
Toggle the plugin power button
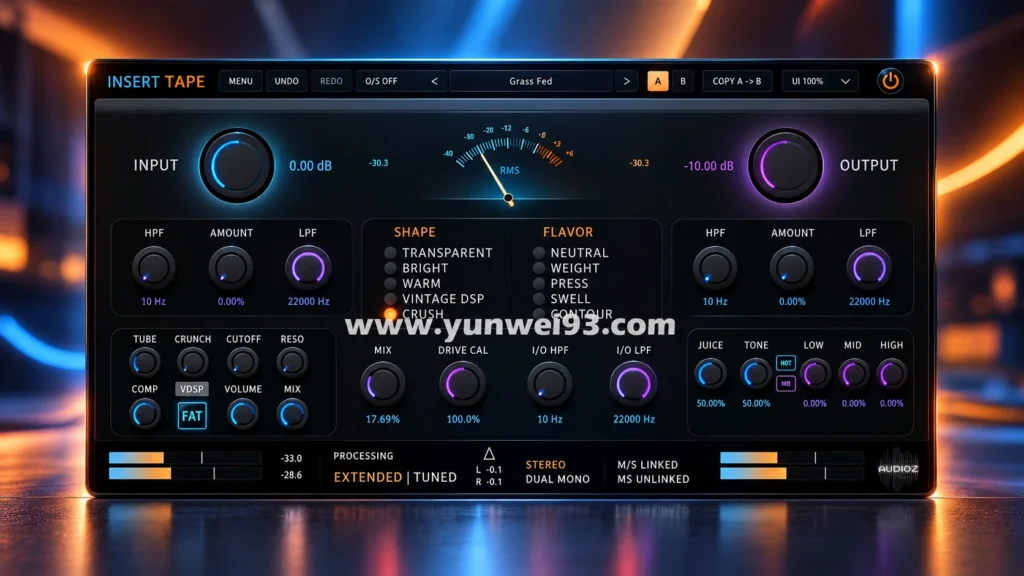tap(889, 81)
